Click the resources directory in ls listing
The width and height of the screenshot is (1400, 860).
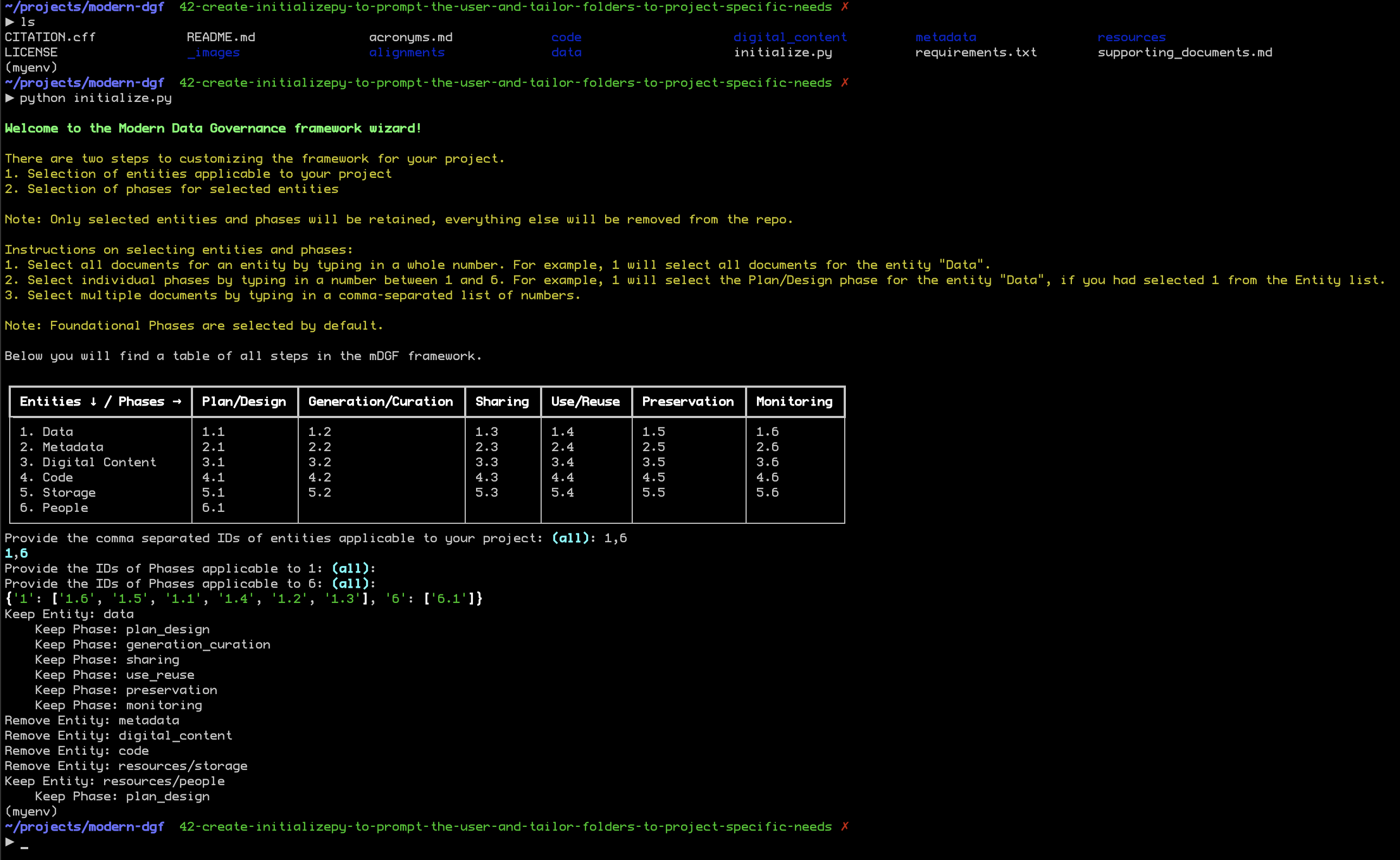coord(1131,37)
